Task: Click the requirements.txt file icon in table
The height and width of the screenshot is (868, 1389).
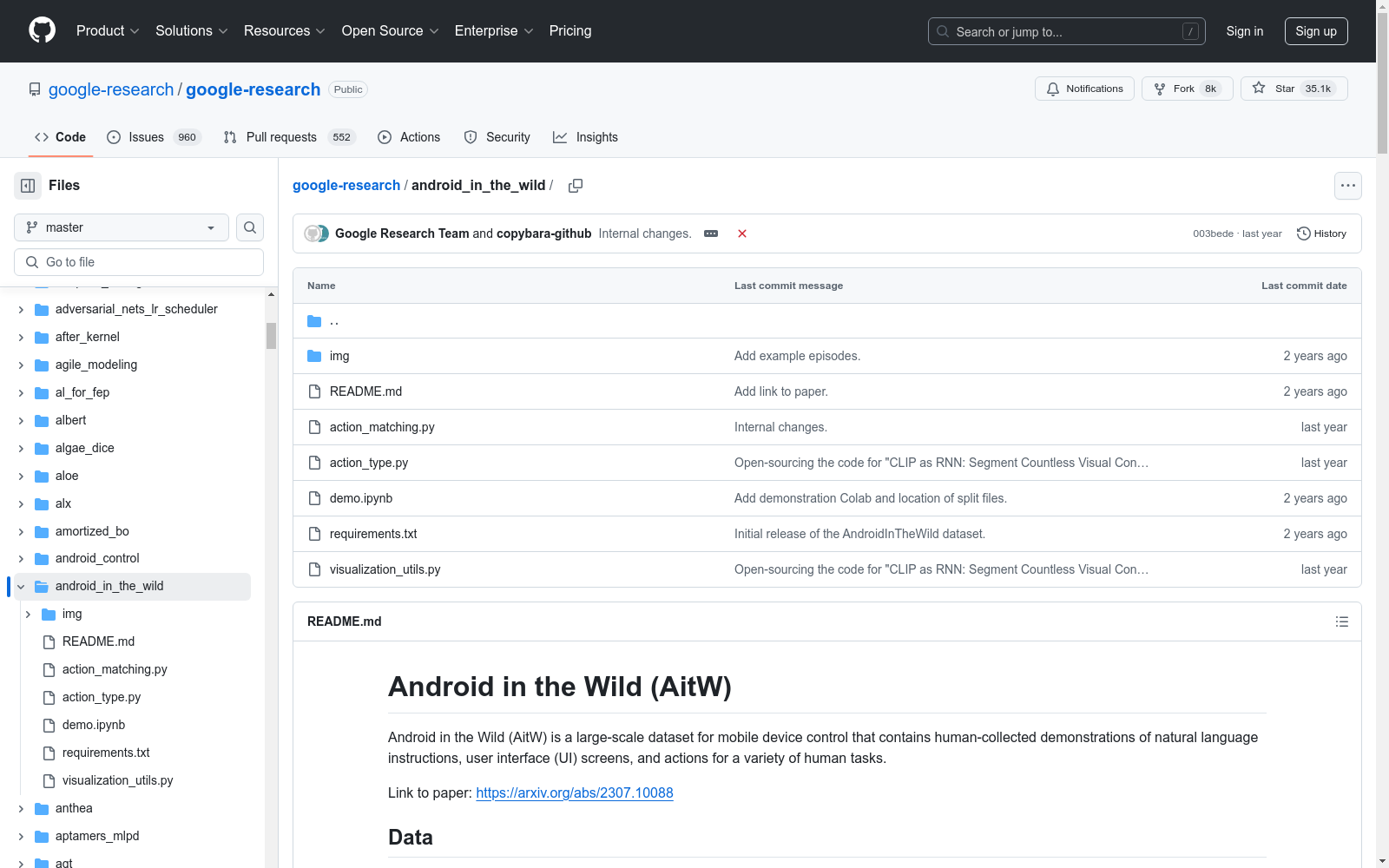Action: click(314, 534)
